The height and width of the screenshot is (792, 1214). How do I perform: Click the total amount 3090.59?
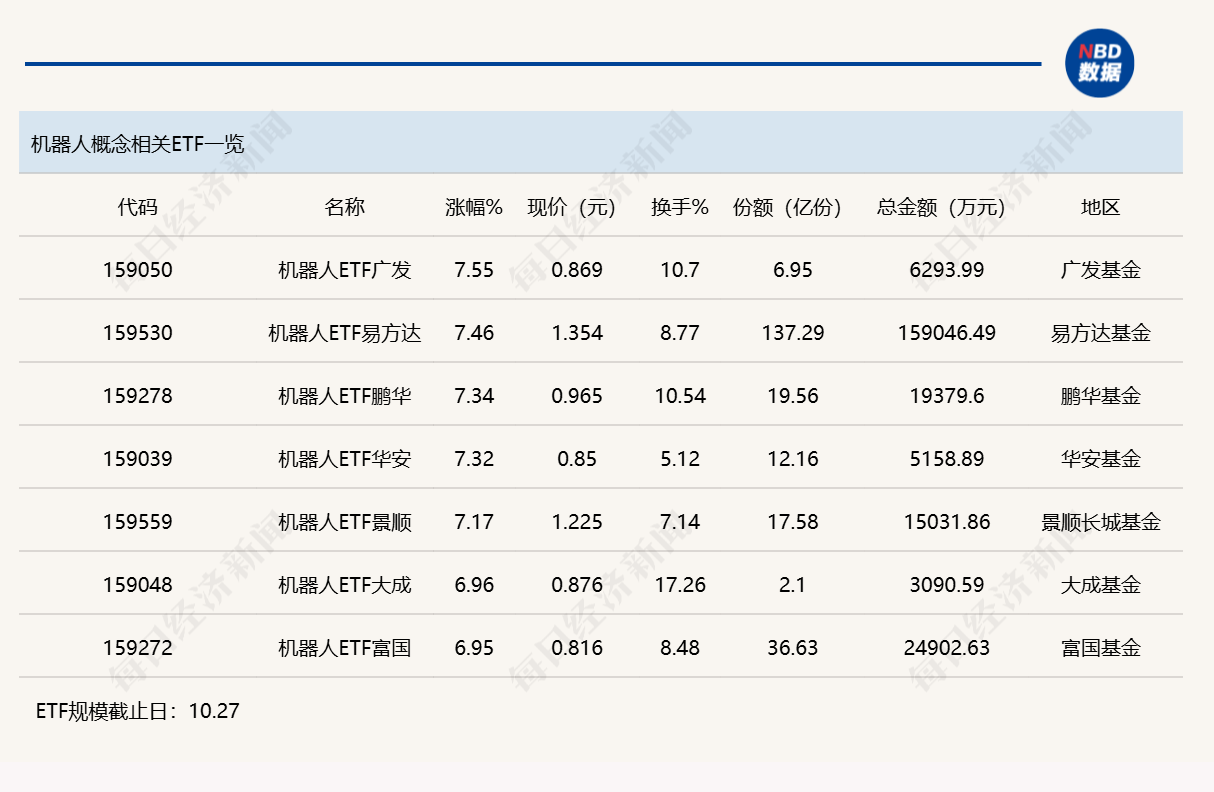[x=947, y=585]
